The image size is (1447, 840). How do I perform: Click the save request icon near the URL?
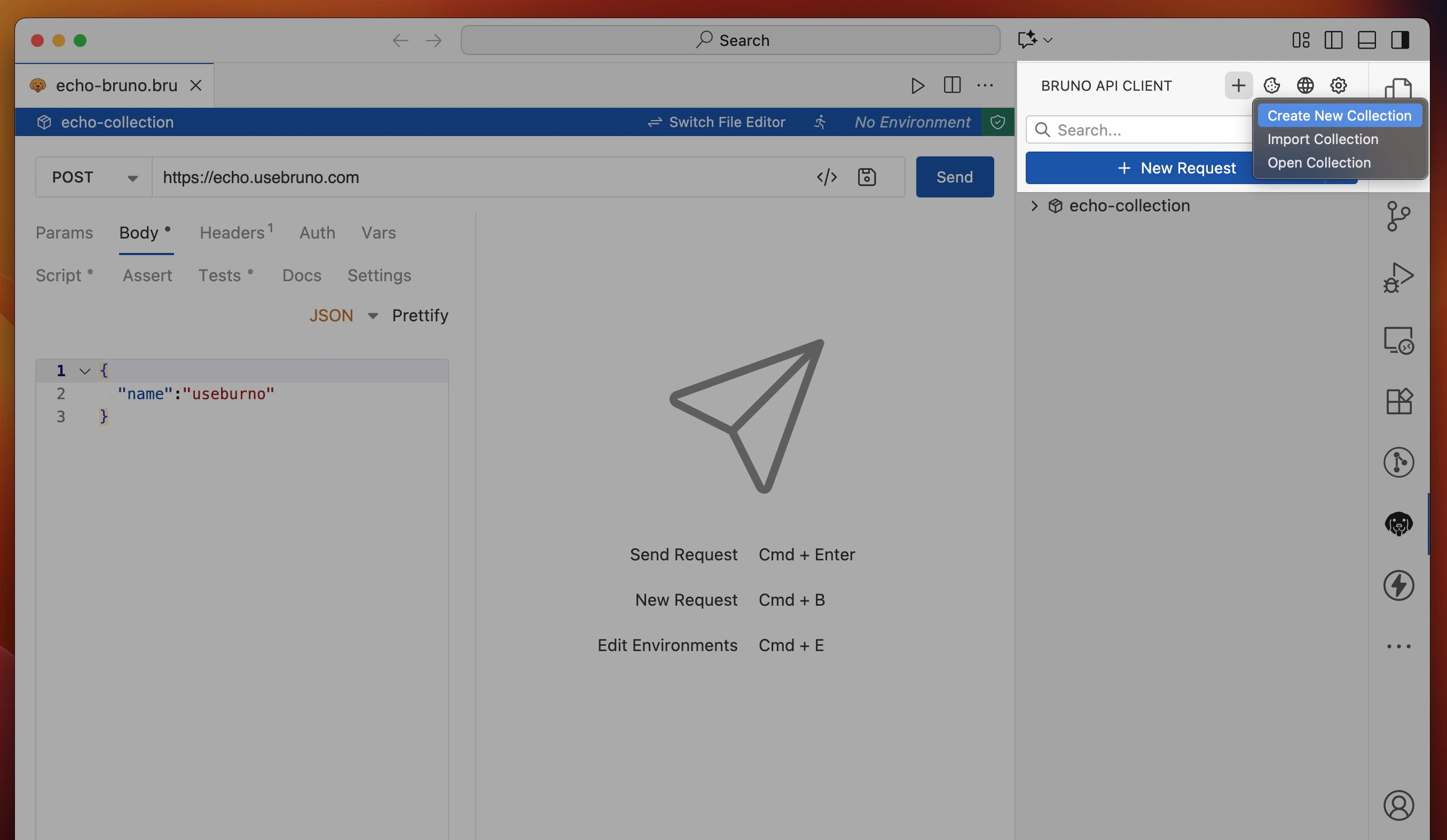867,177
